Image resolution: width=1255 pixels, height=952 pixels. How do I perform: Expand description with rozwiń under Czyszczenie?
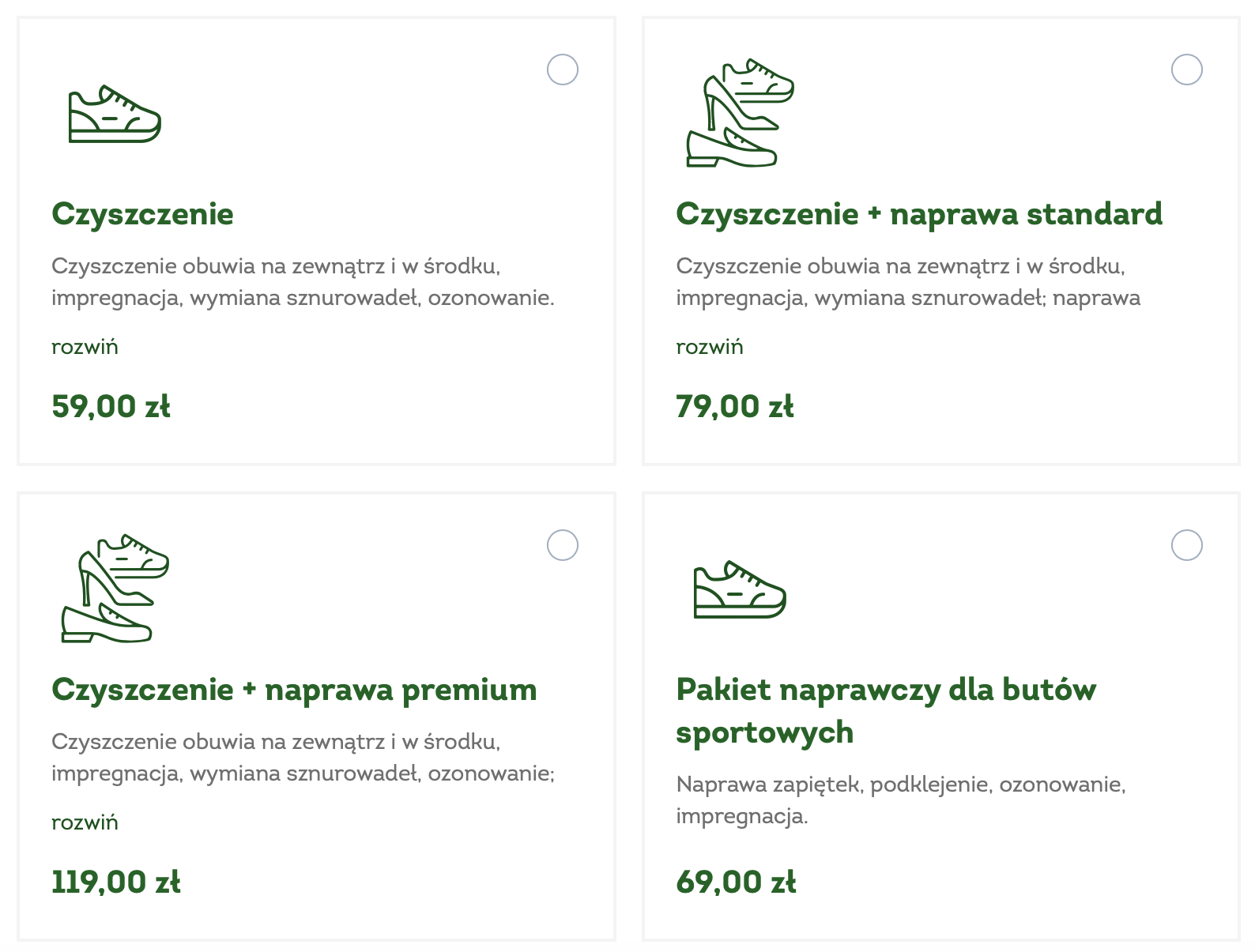85,347
